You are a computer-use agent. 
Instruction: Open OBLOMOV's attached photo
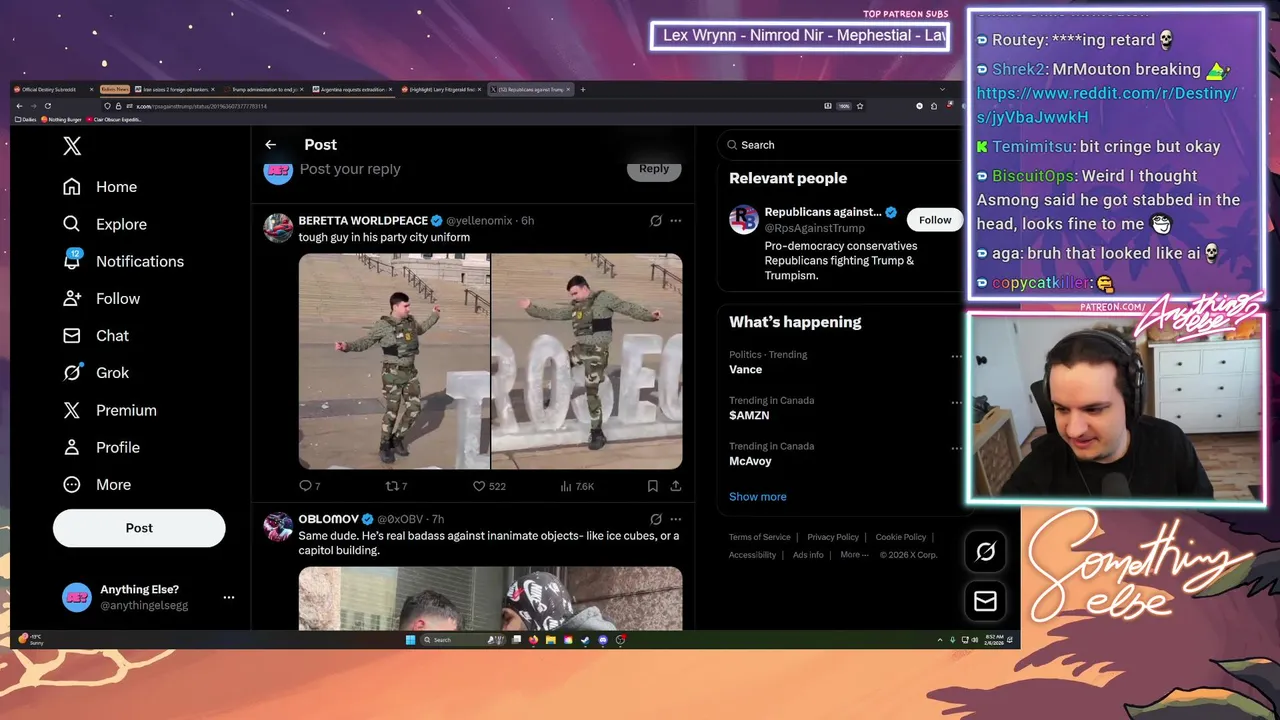tap(490, 598)
